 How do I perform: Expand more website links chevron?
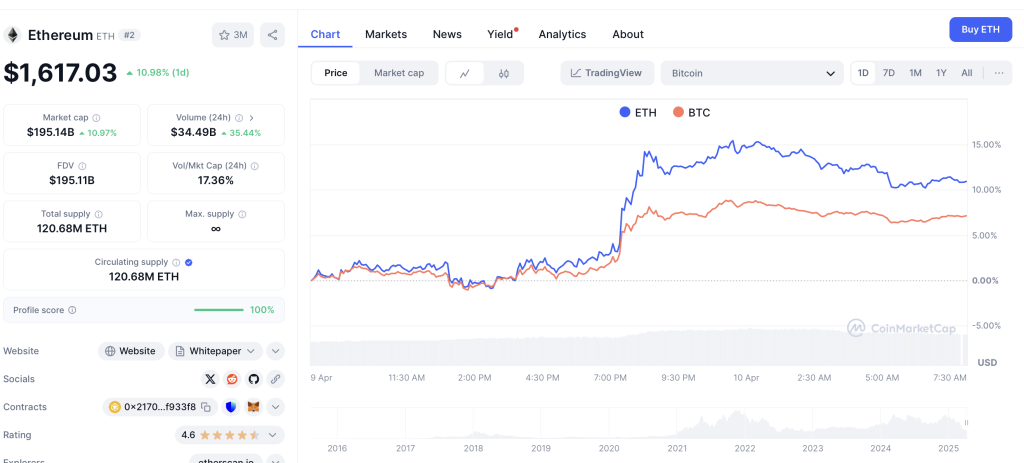point(276,351)
